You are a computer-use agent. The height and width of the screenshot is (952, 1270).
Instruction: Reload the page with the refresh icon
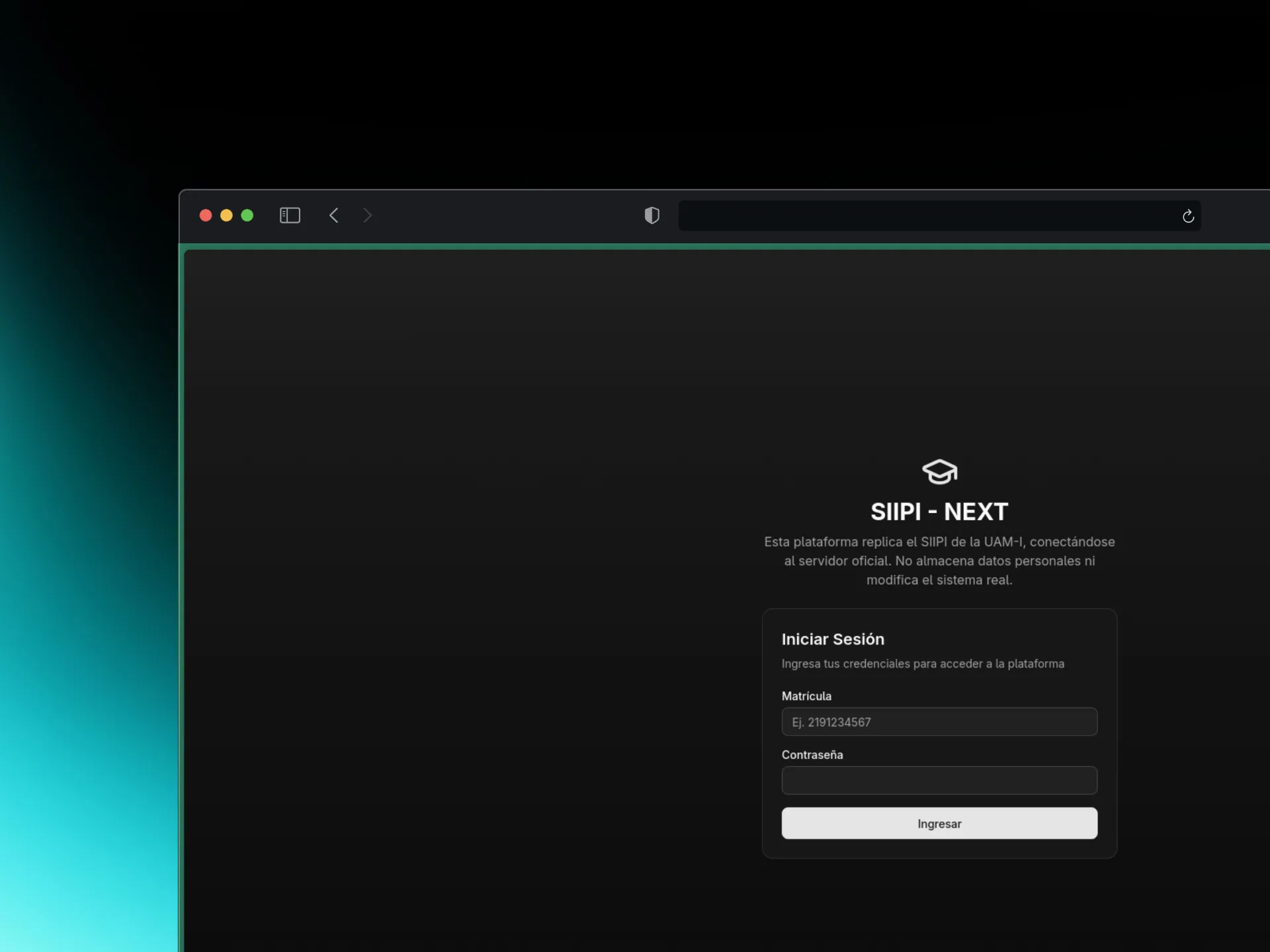pyautogui.click(x=1188, y=216)
